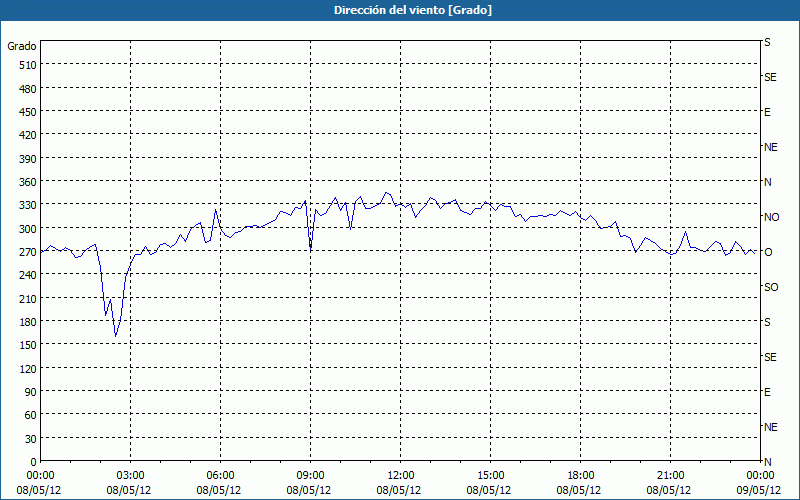Click the 0 y-axis tick label

(x=34, y=462)
